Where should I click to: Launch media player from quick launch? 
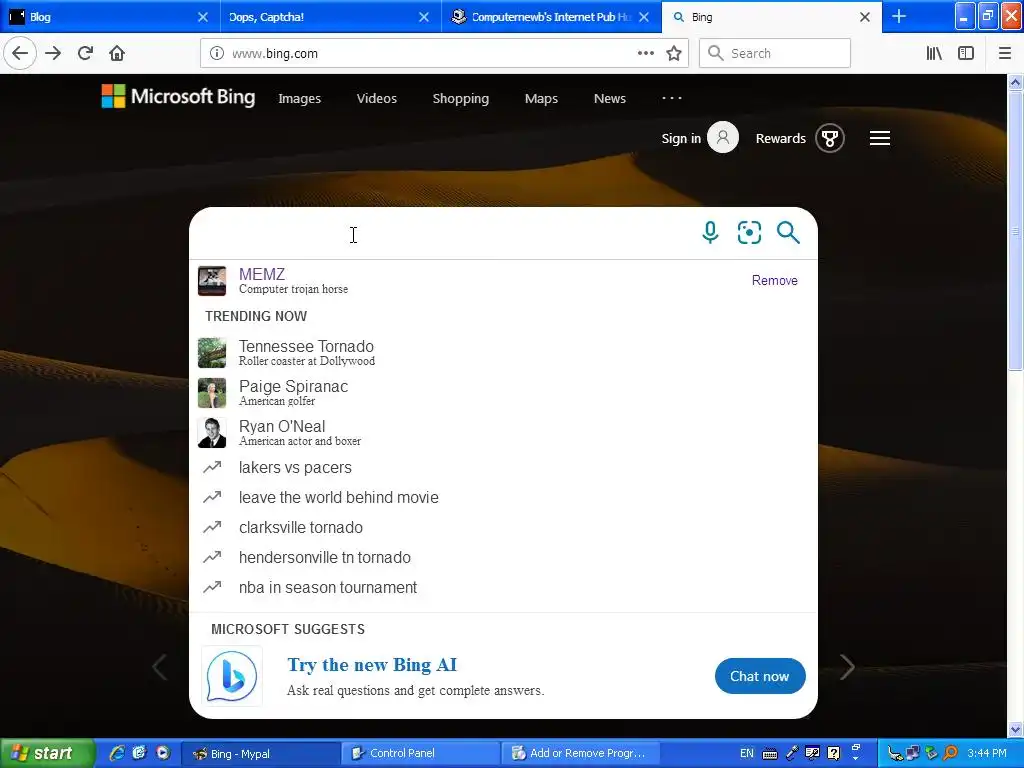pyautogui.click(x=163, y=753)
